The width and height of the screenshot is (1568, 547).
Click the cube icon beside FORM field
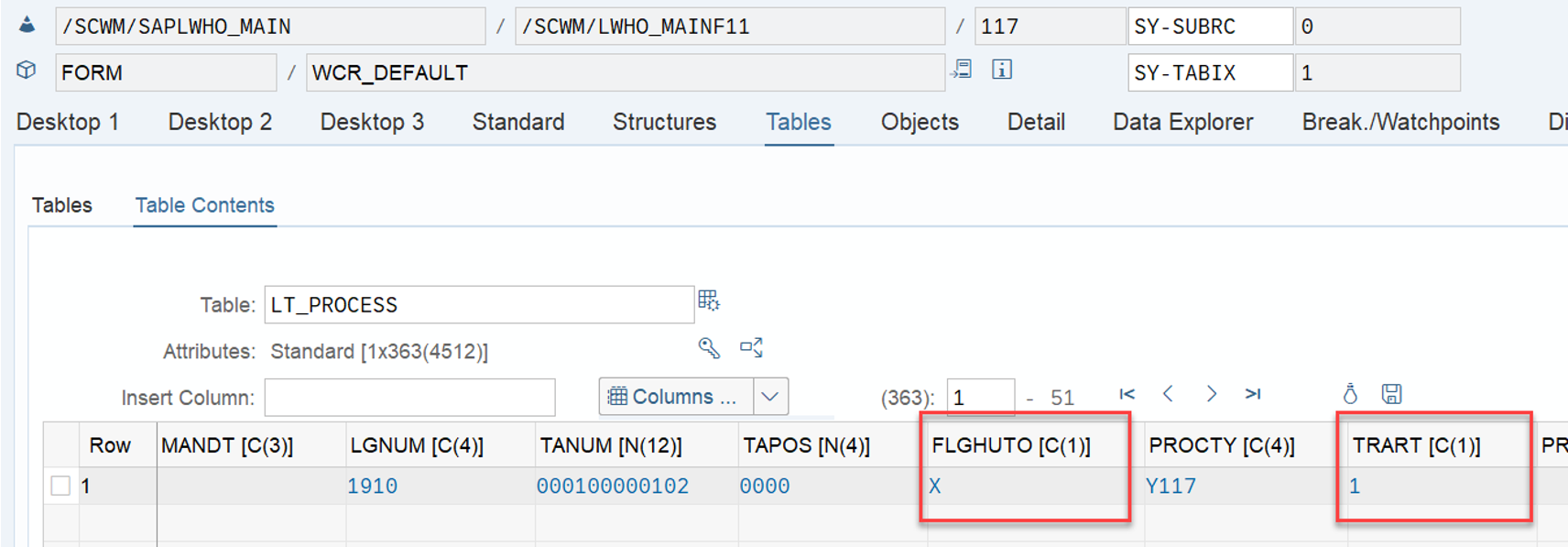[x=27, y=70]
